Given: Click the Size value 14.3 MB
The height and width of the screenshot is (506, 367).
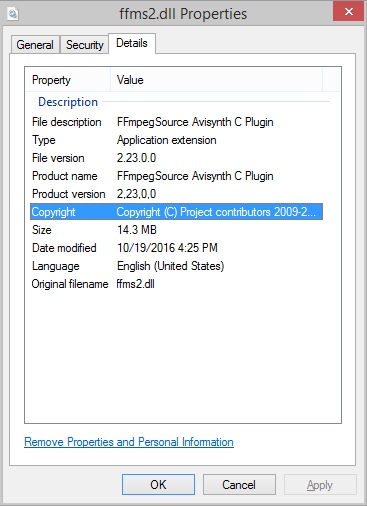Looking at the screenshot, I should [x=137, y=230].
